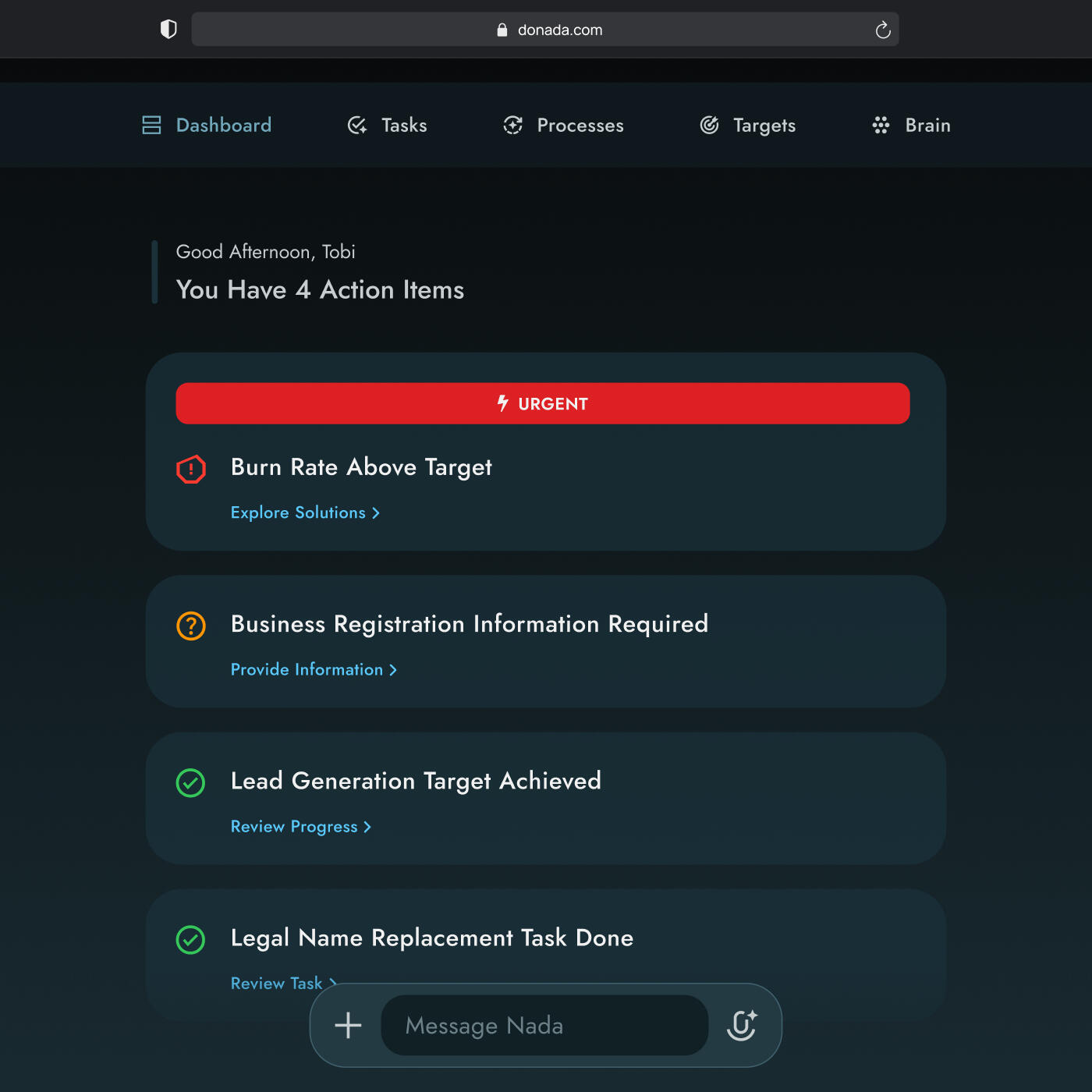The width and height of the screenshot is (1092, 1092).
Task: Open the Review Progress link
Action: tap(300, 827)
